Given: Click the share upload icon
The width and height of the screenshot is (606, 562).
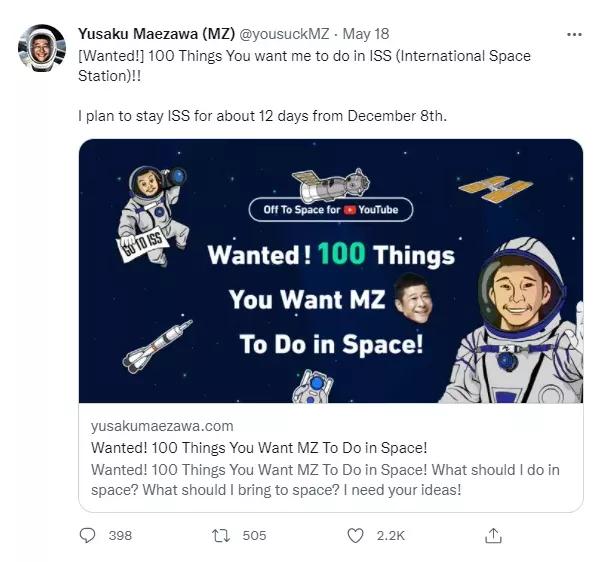Looking at the screenshot, I should pos(493,535).
